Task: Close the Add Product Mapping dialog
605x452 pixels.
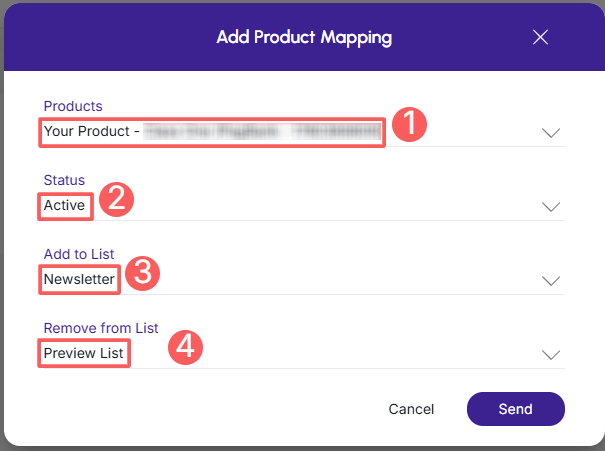Action: point(540,37)
